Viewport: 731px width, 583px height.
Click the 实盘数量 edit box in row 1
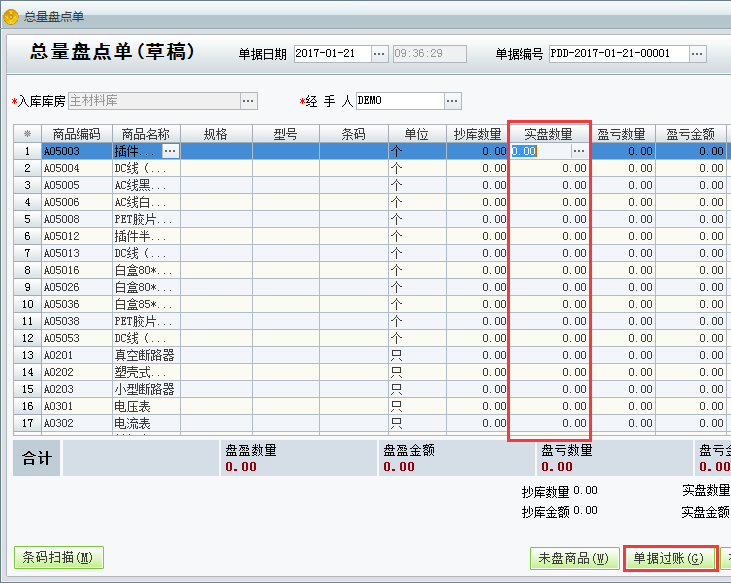tap(541, 151)
